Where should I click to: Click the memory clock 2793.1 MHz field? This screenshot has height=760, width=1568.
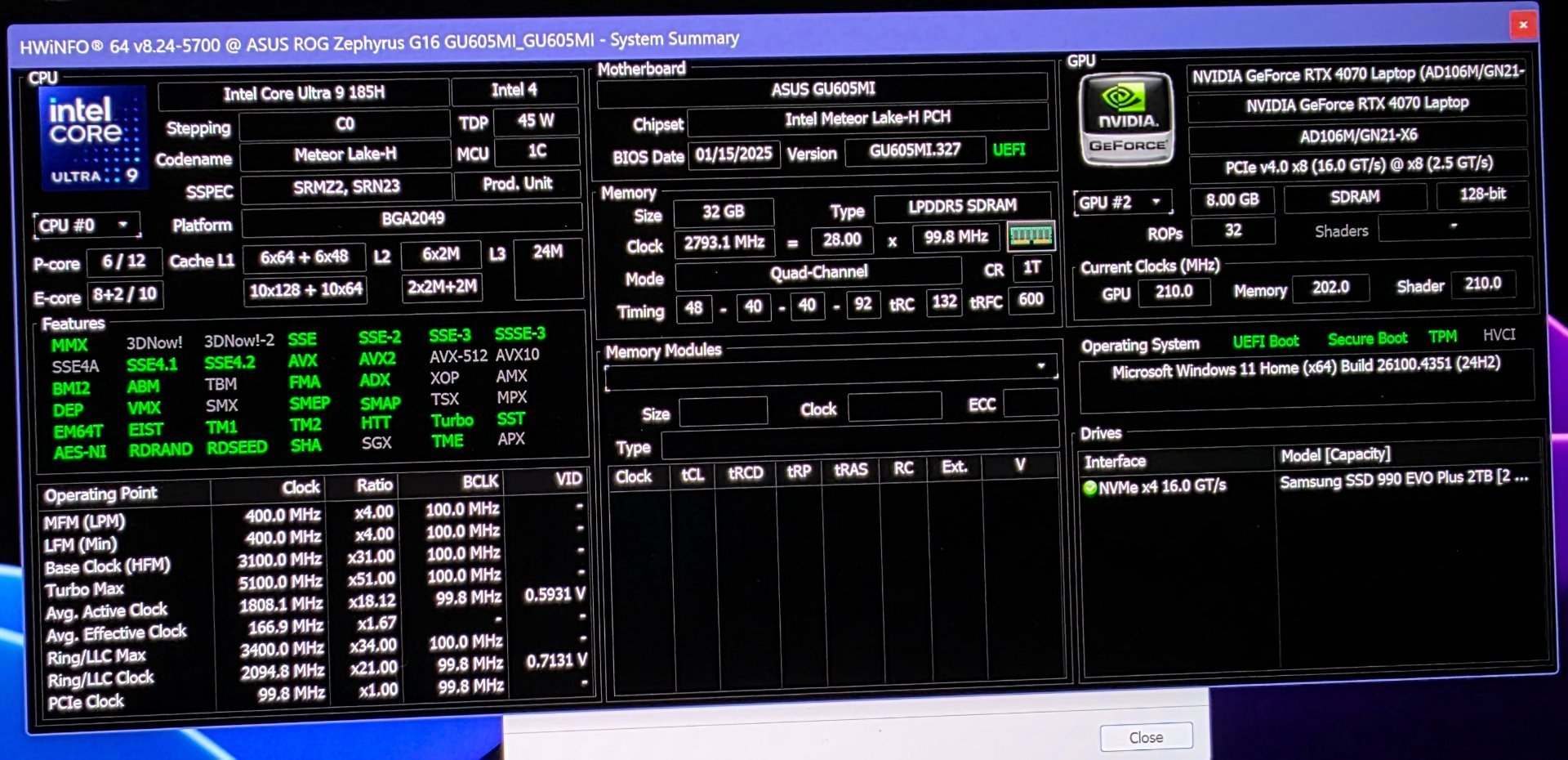(724, 243)
